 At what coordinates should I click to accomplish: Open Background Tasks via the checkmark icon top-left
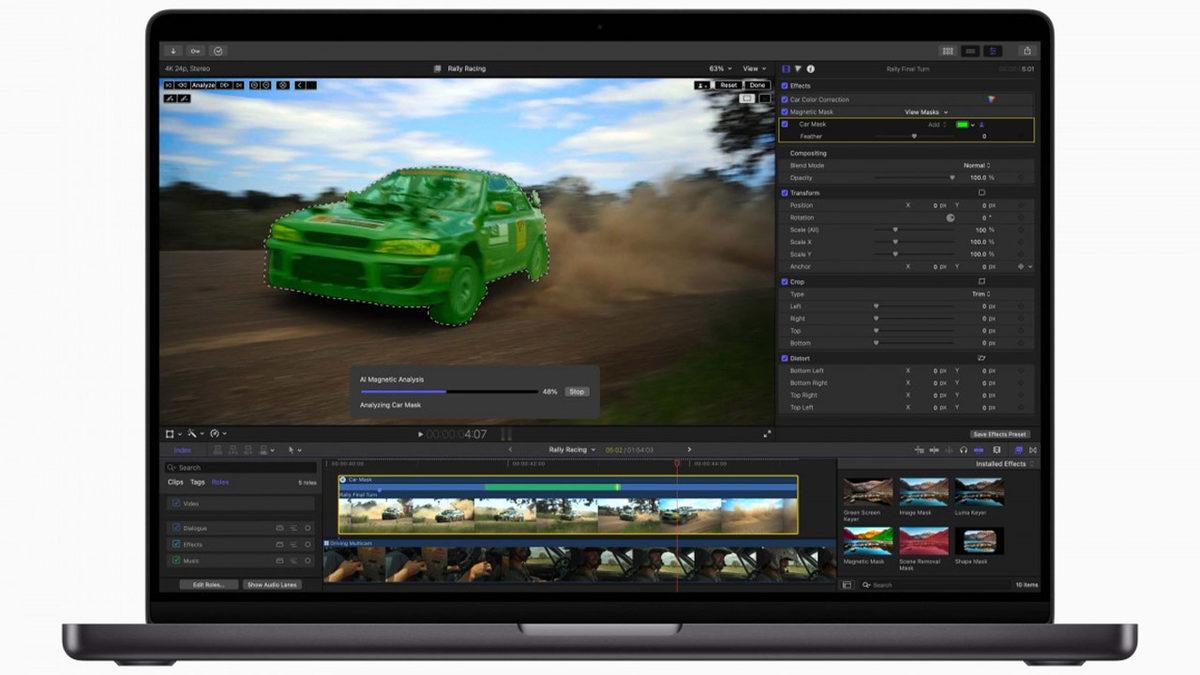(218, 51)
